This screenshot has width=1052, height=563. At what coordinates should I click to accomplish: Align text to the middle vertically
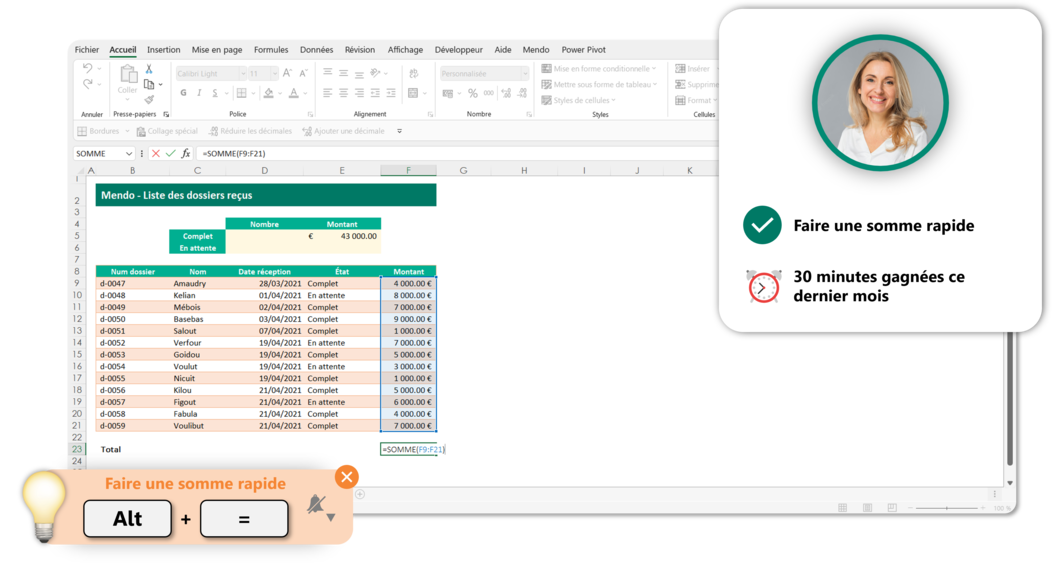point(344,72)
